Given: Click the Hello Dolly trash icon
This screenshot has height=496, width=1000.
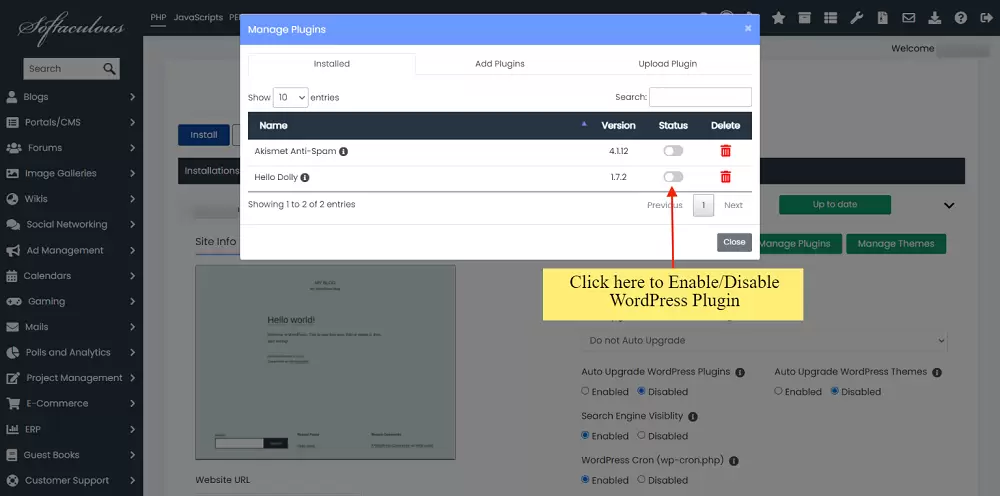Looking at the screenshot, I should point(725,177).
